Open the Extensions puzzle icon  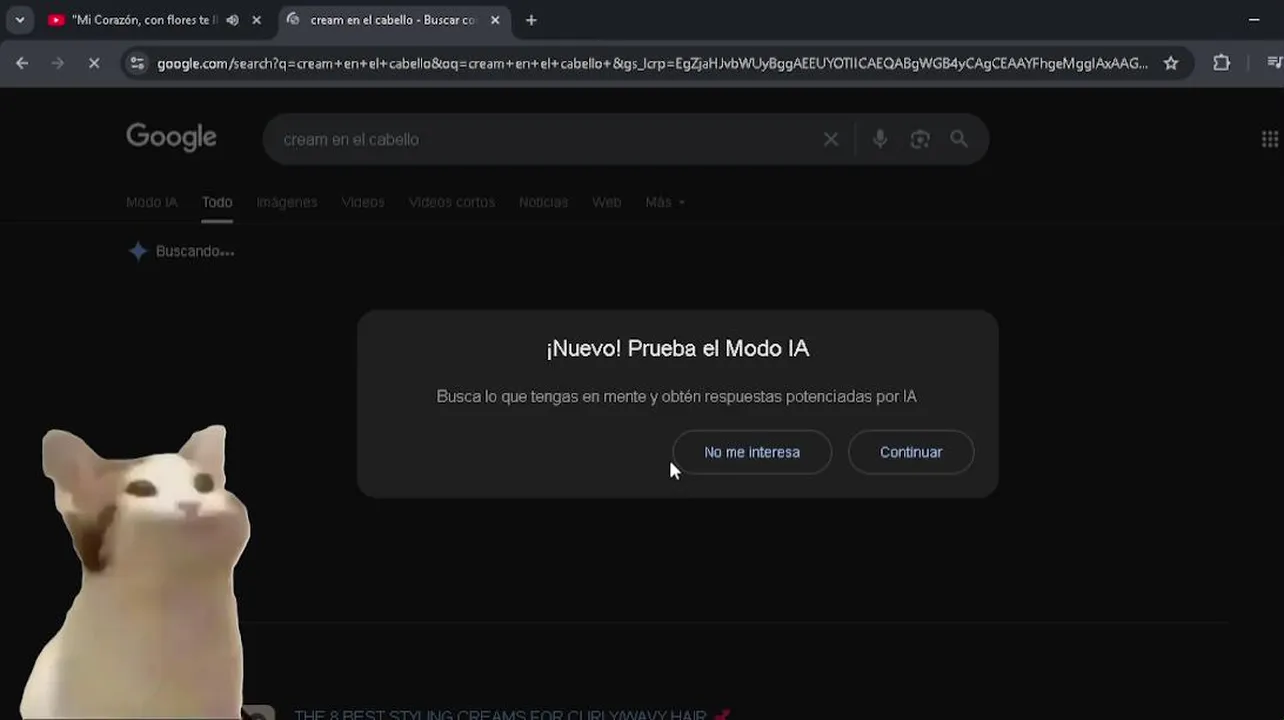pos(1221,63)
